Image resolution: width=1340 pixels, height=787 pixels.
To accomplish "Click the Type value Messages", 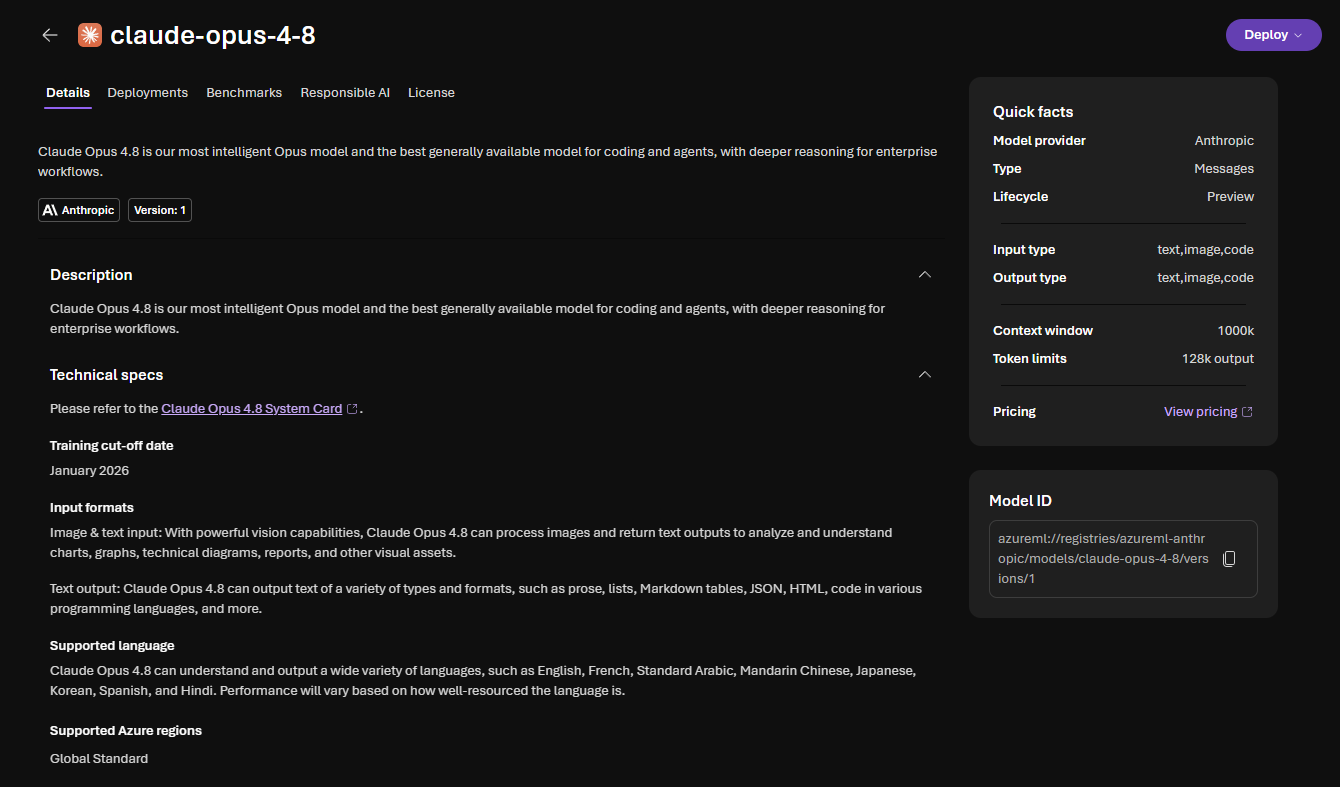I will coord(1224,169).
